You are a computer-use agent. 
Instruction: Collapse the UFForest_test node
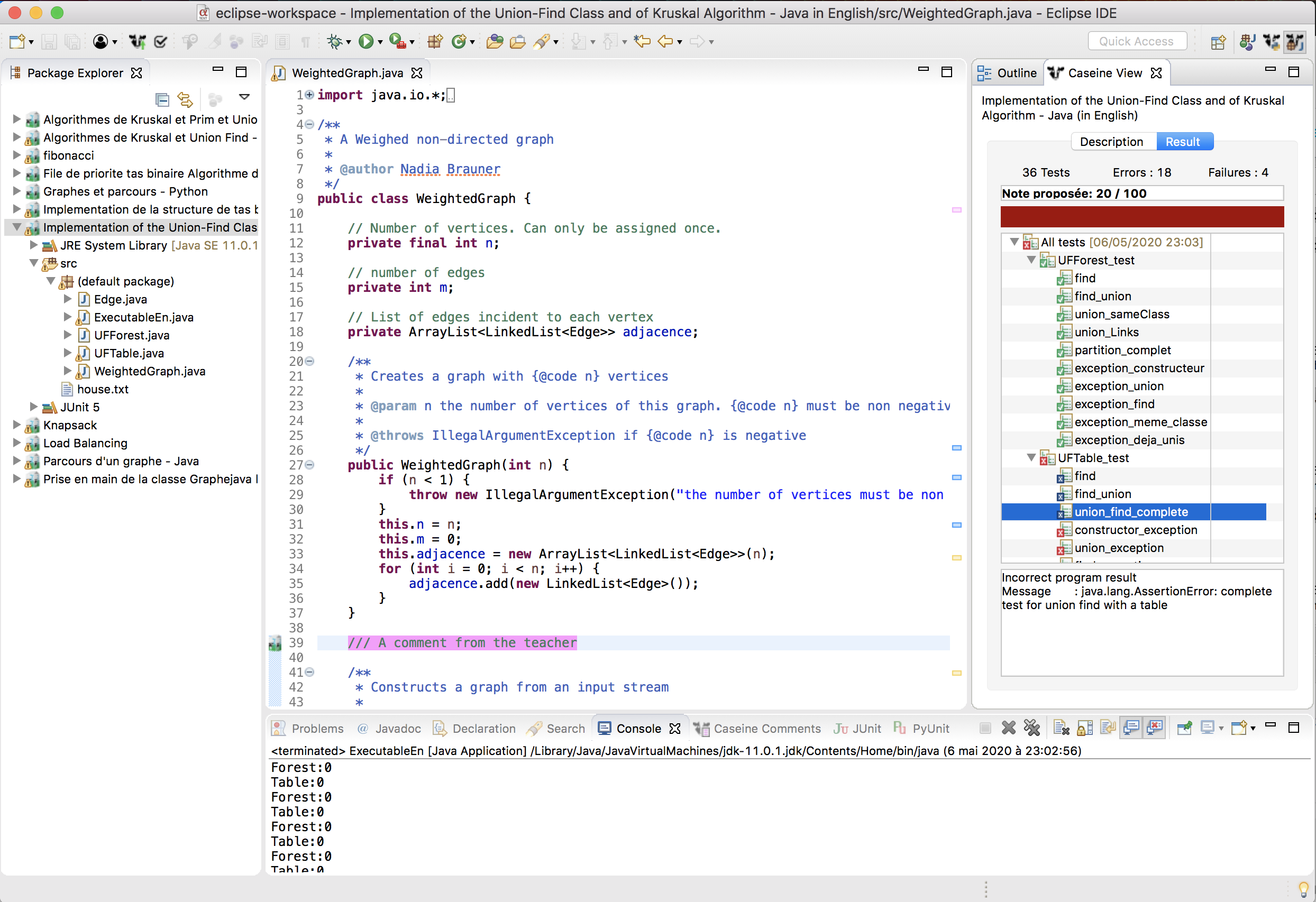click(1032, 260)
